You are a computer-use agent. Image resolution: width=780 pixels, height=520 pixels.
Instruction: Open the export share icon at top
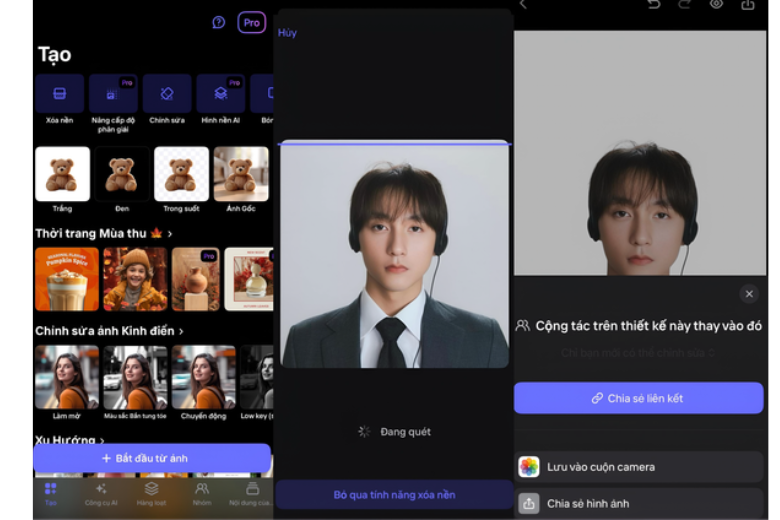748,5
